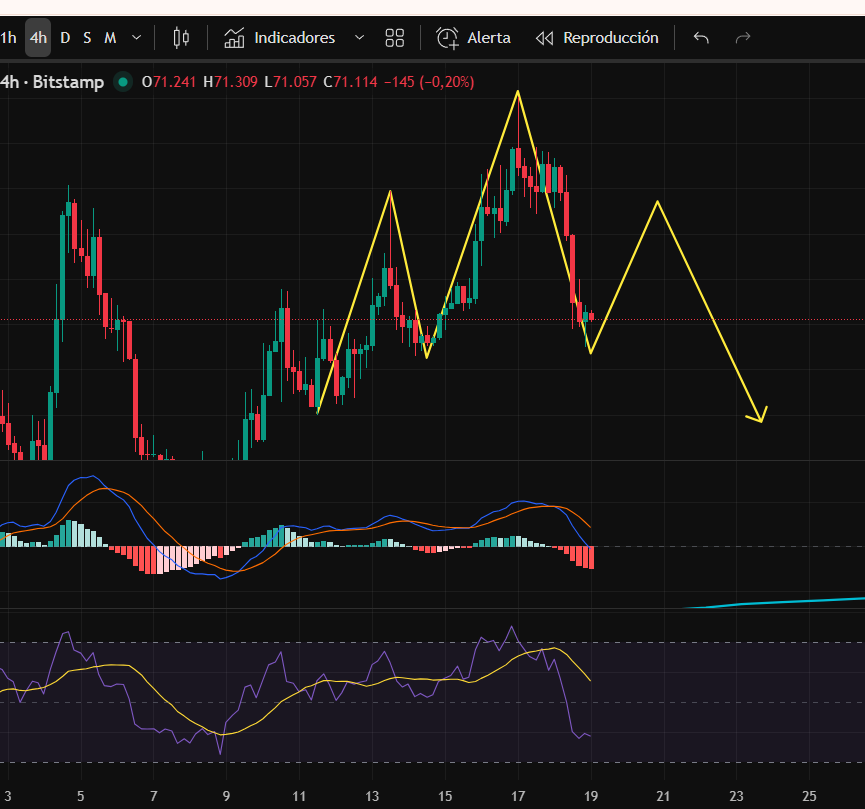Switch to the daily D timeframe
Viewport: 865px width, 809px height.
65,38
